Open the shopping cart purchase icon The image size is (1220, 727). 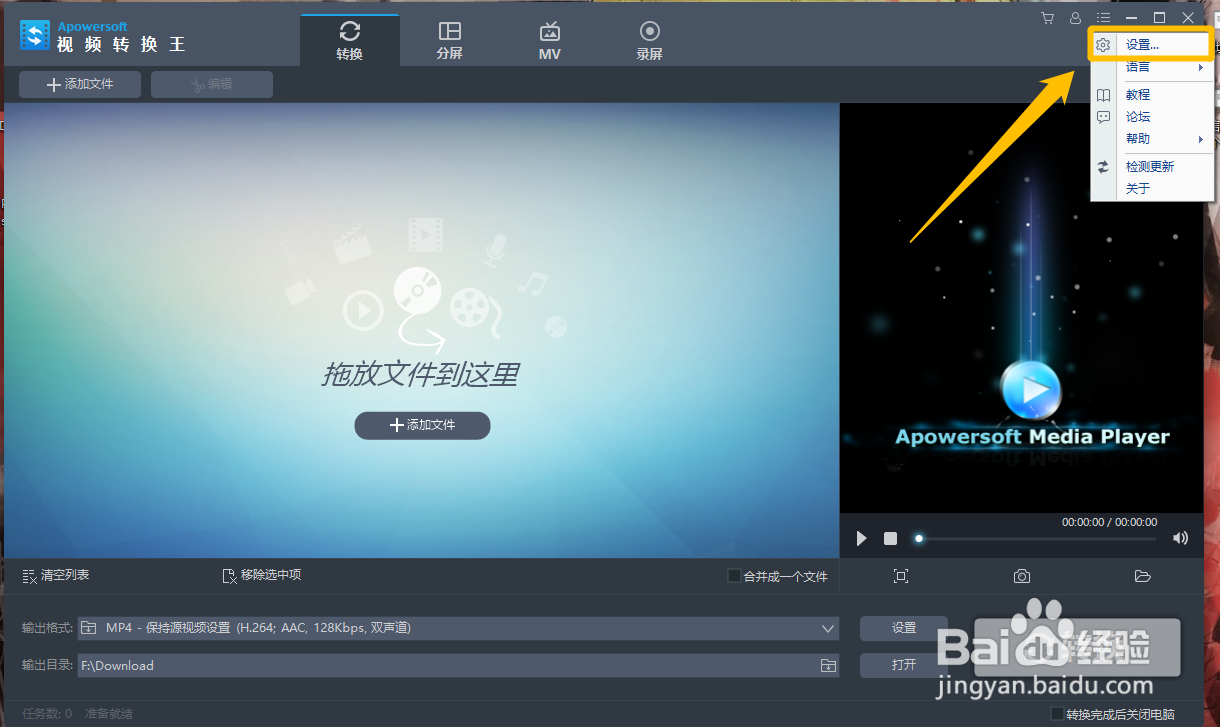click(1048, 18)
